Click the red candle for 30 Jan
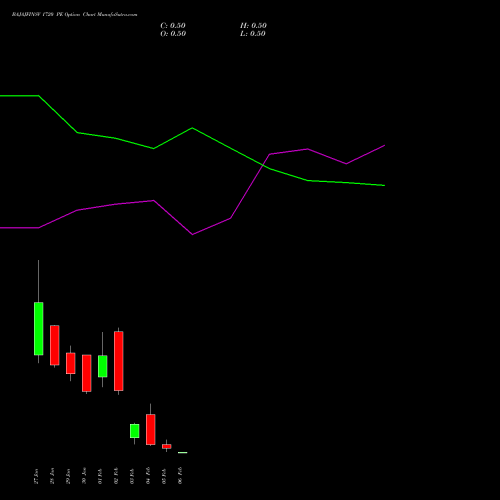This screenshot has width=500, height=500. [x=87, y=373]
